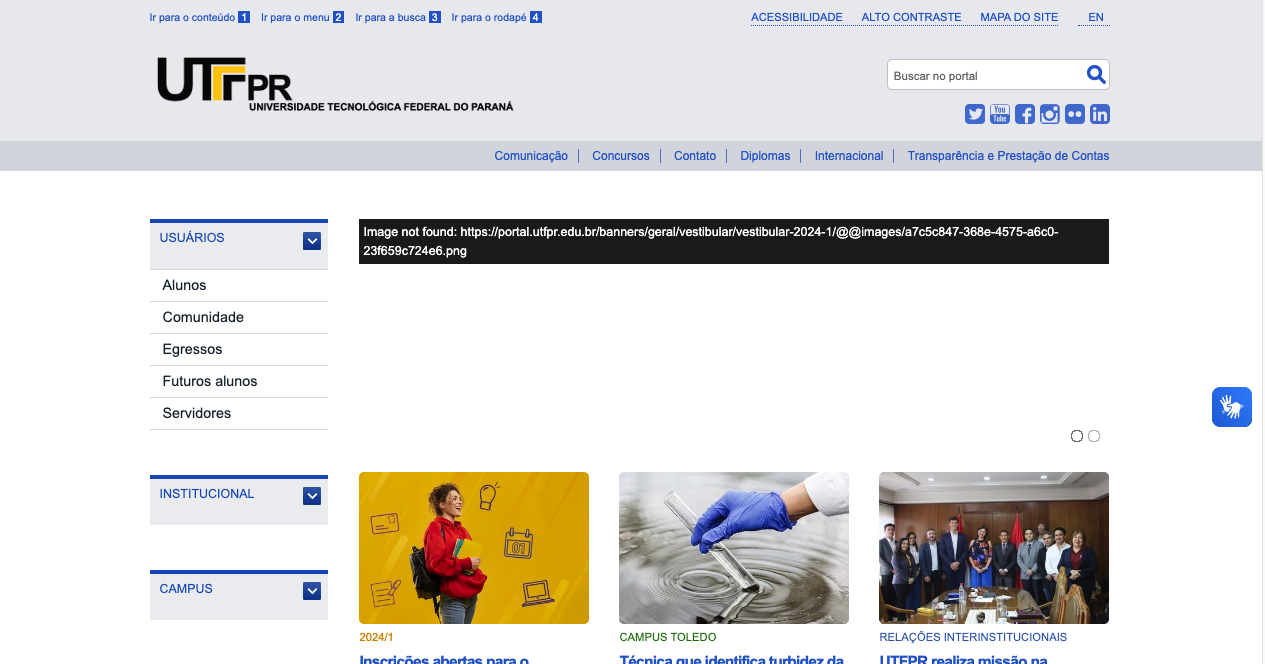Click Ir para a busca shortcut
The image size is (1265, 664).
[x=398, y=17]
